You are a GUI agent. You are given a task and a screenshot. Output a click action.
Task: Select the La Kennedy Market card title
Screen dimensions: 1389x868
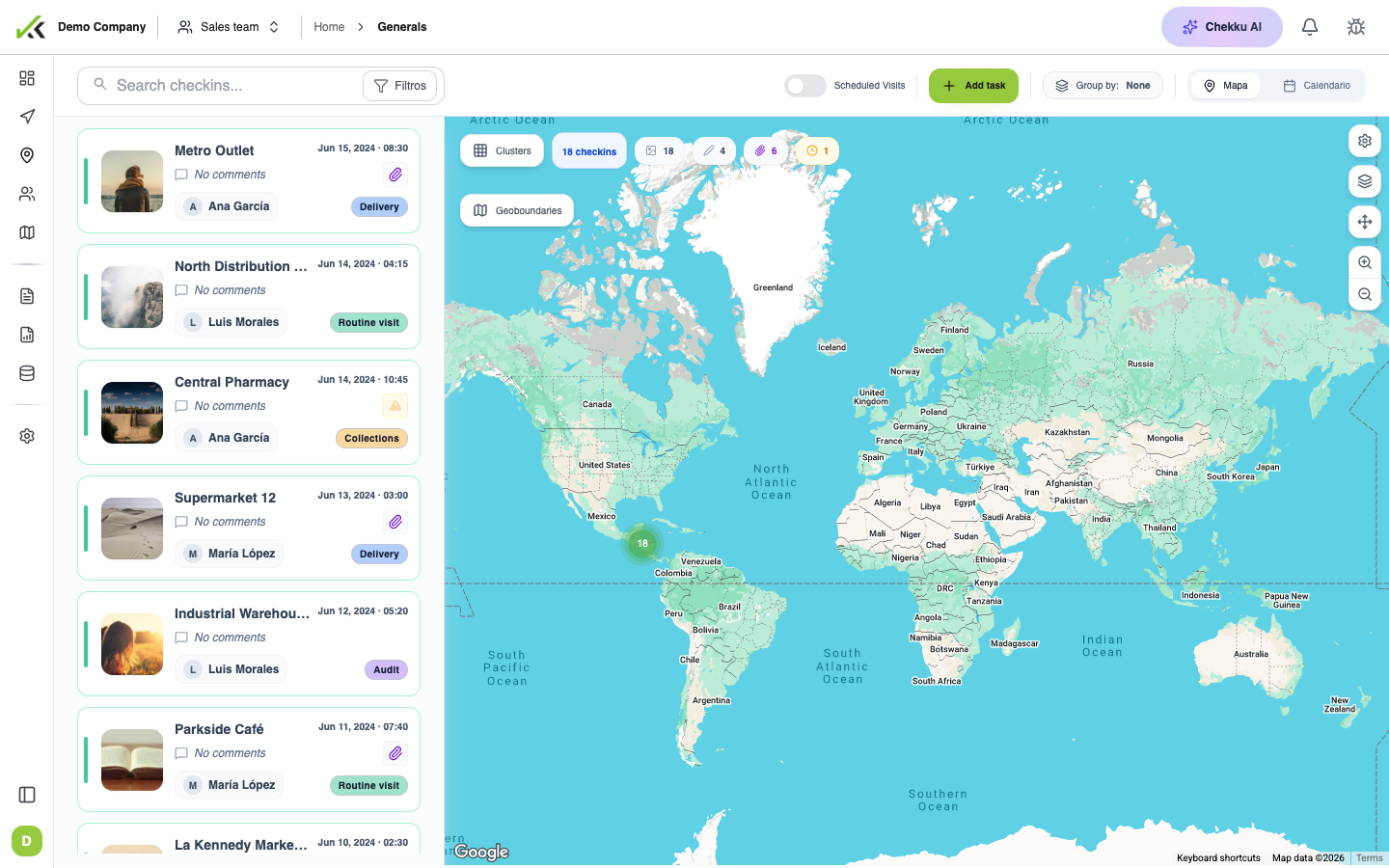click(x=241, y=845)
